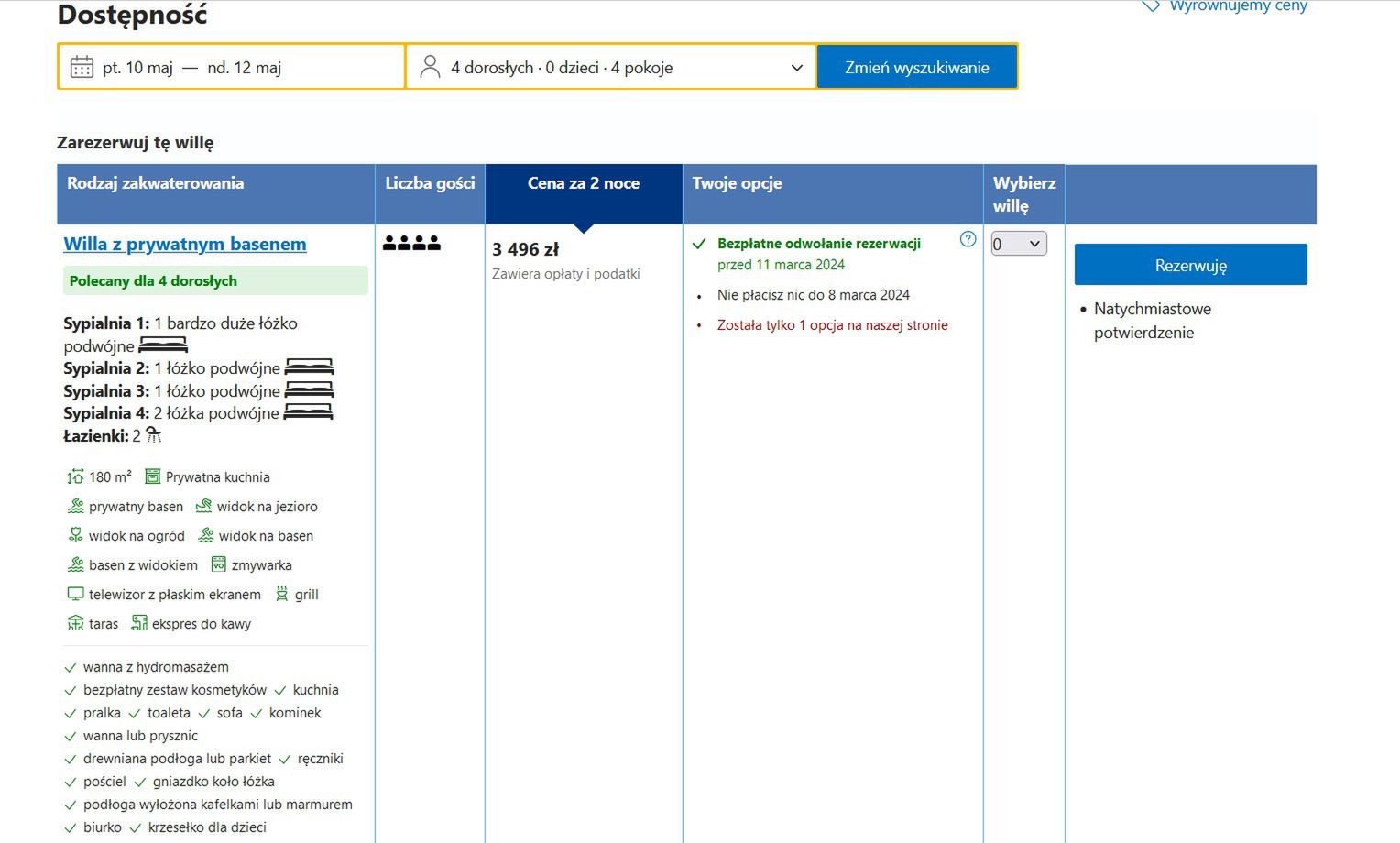Click bed icon next to Sypialnia 1
This screenshot has height=843, width=1400.
click(163, 345)
